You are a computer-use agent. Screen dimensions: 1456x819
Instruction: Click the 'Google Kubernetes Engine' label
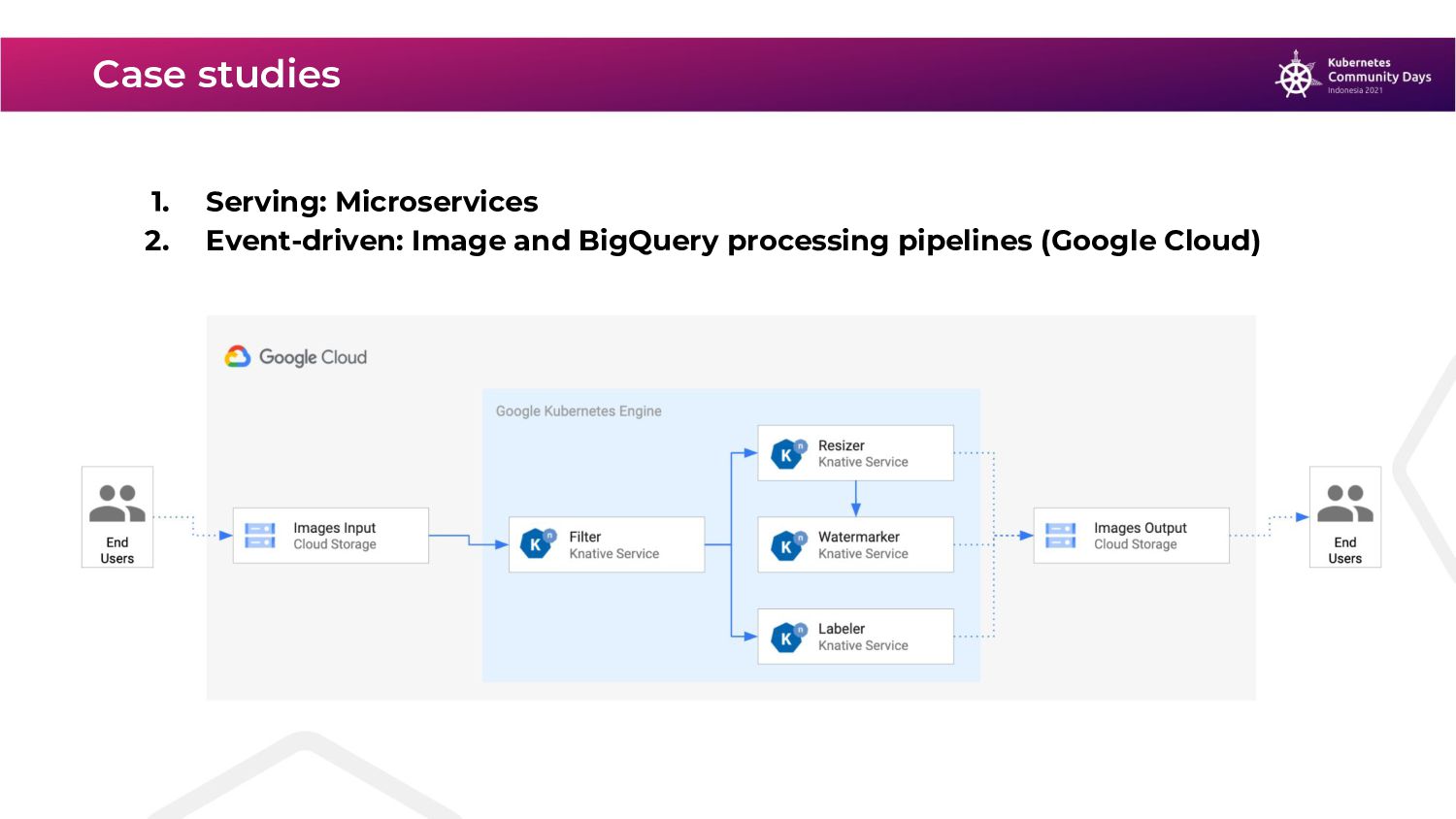click(579, 411)
